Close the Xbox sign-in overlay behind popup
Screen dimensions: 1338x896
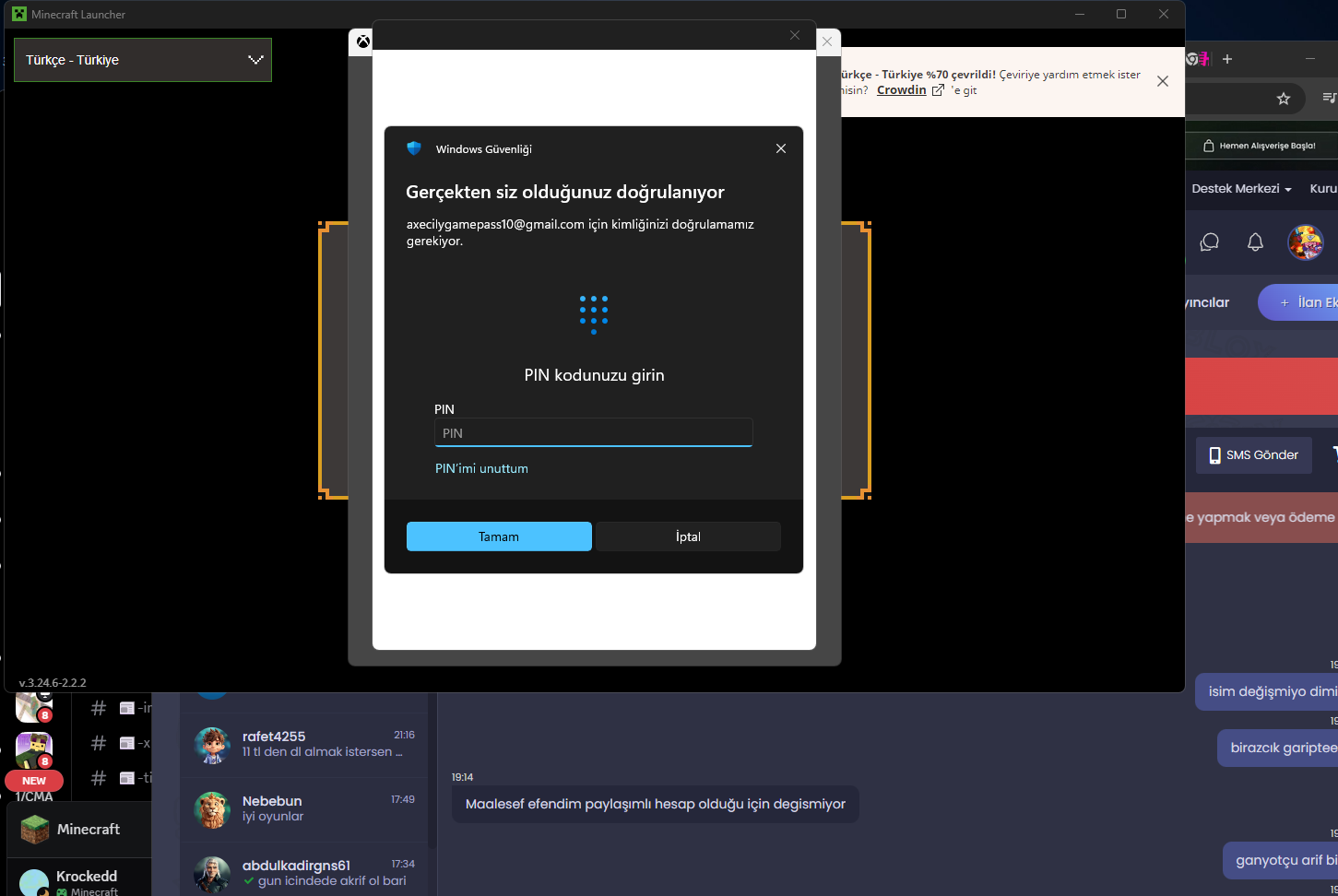click(827, 41)
